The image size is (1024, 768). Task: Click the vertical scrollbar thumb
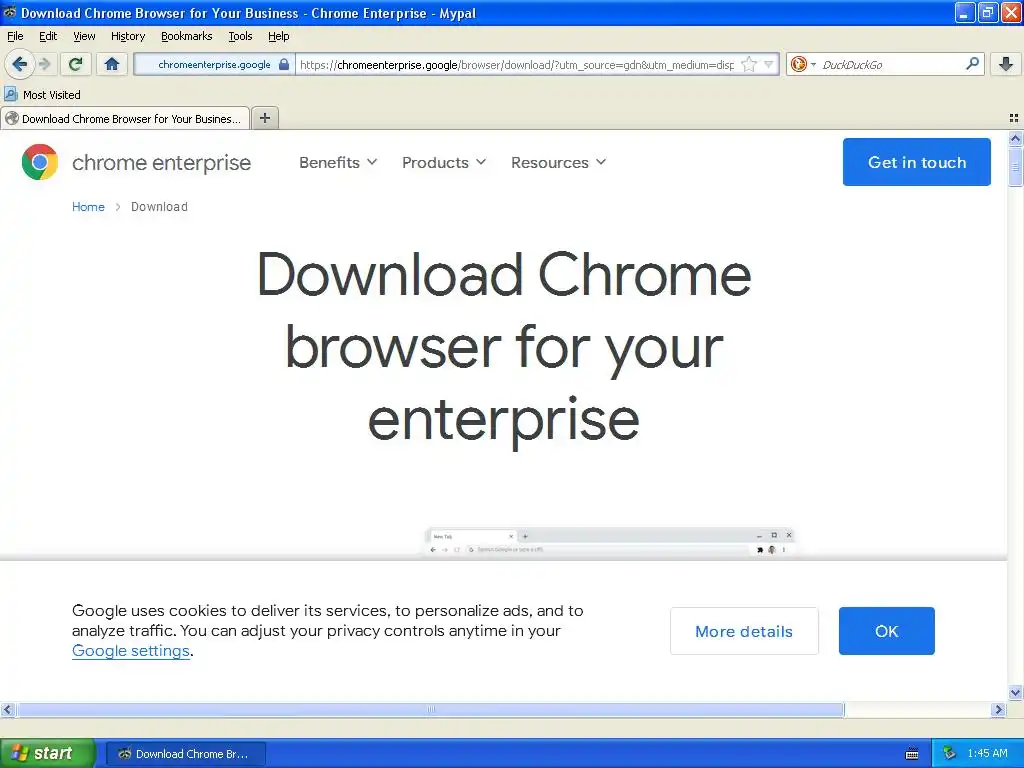(1015, 167)
